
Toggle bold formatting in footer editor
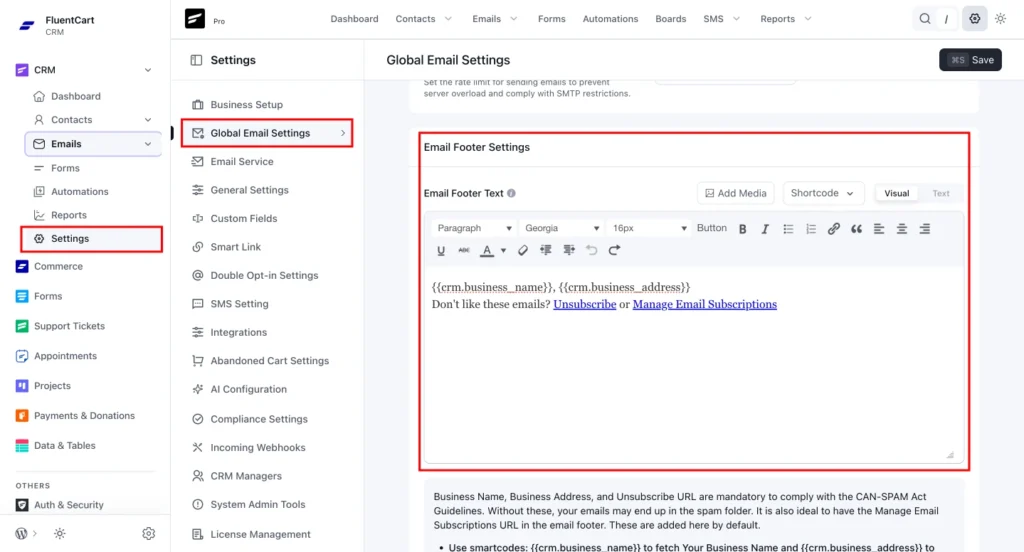click(743, 229)
